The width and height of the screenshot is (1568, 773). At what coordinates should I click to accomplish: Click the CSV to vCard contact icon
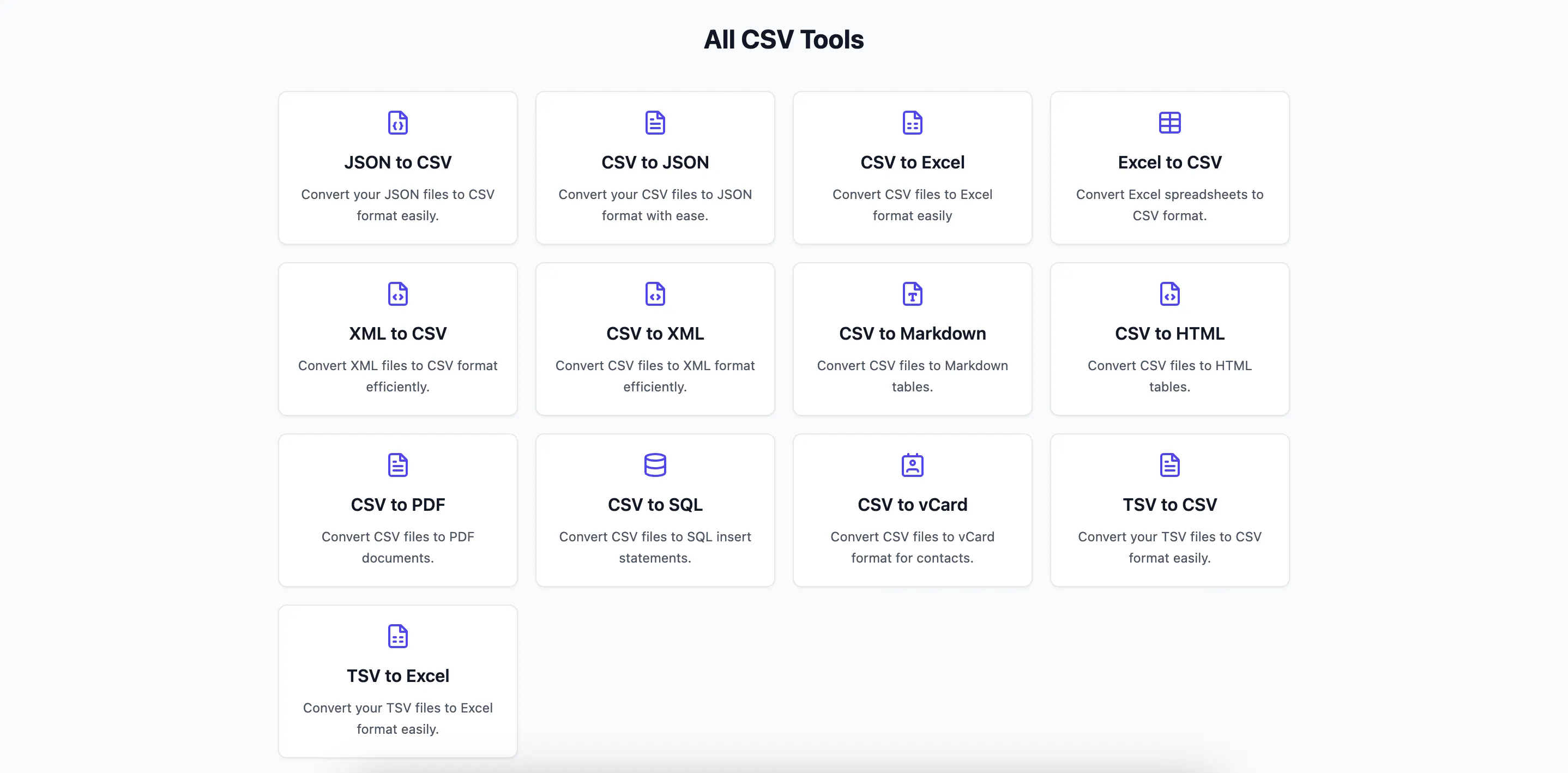913,465
